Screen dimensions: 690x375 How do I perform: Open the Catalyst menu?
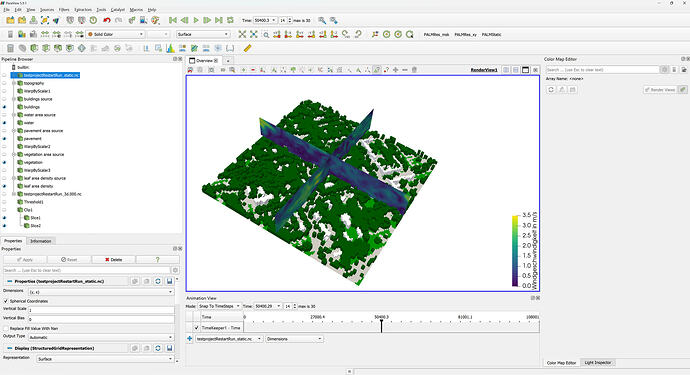pos(117,10)
